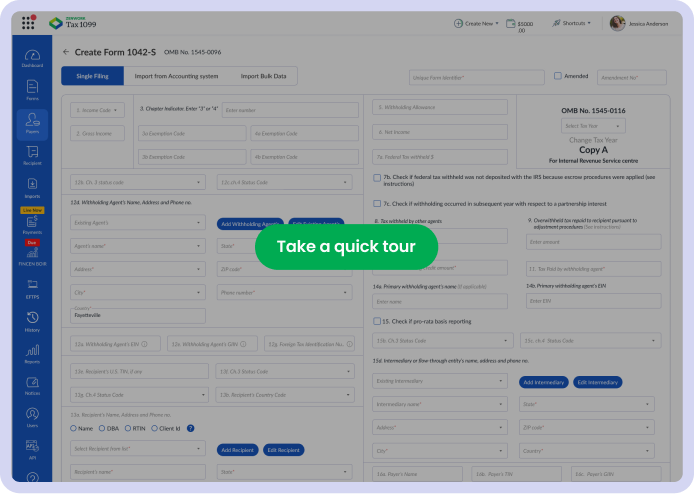
Task: Open the Select Tax Year dropdown
Action: (x=593, y=126)
